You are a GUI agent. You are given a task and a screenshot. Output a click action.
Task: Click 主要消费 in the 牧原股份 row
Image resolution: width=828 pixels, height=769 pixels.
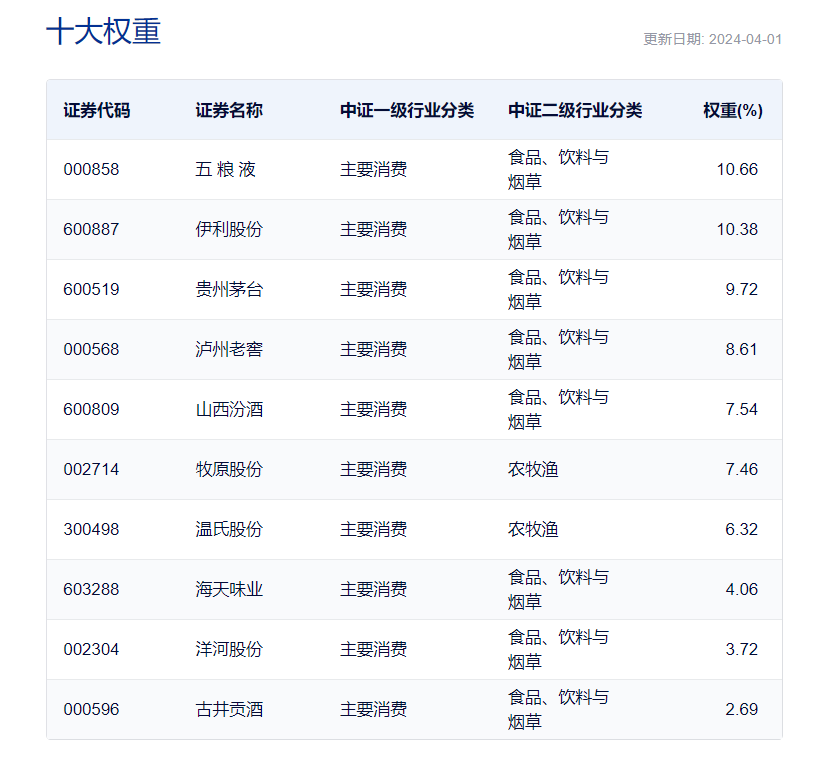click(x=373, y=470)
